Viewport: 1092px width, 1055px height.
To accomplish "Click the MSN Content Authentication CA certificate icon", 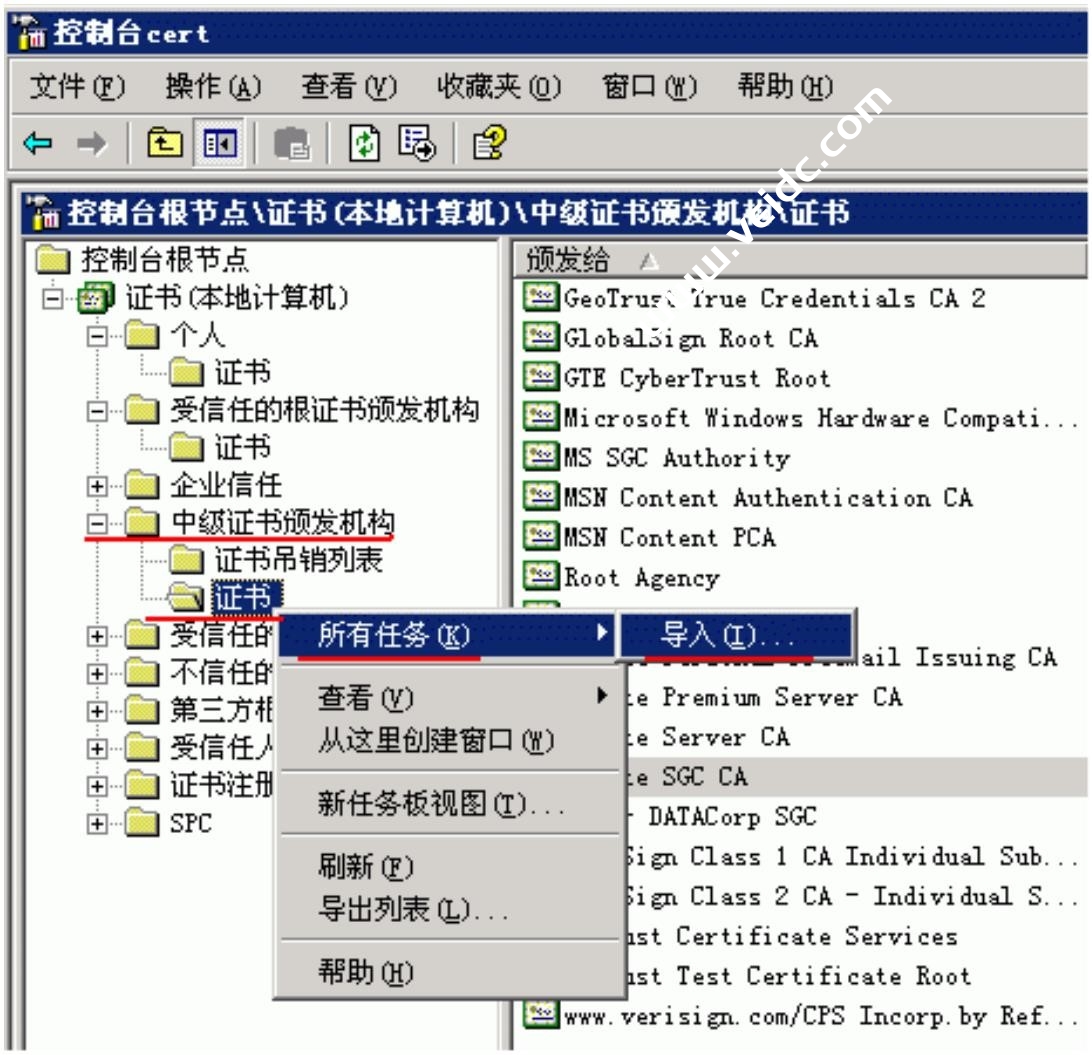I will 540,497.
